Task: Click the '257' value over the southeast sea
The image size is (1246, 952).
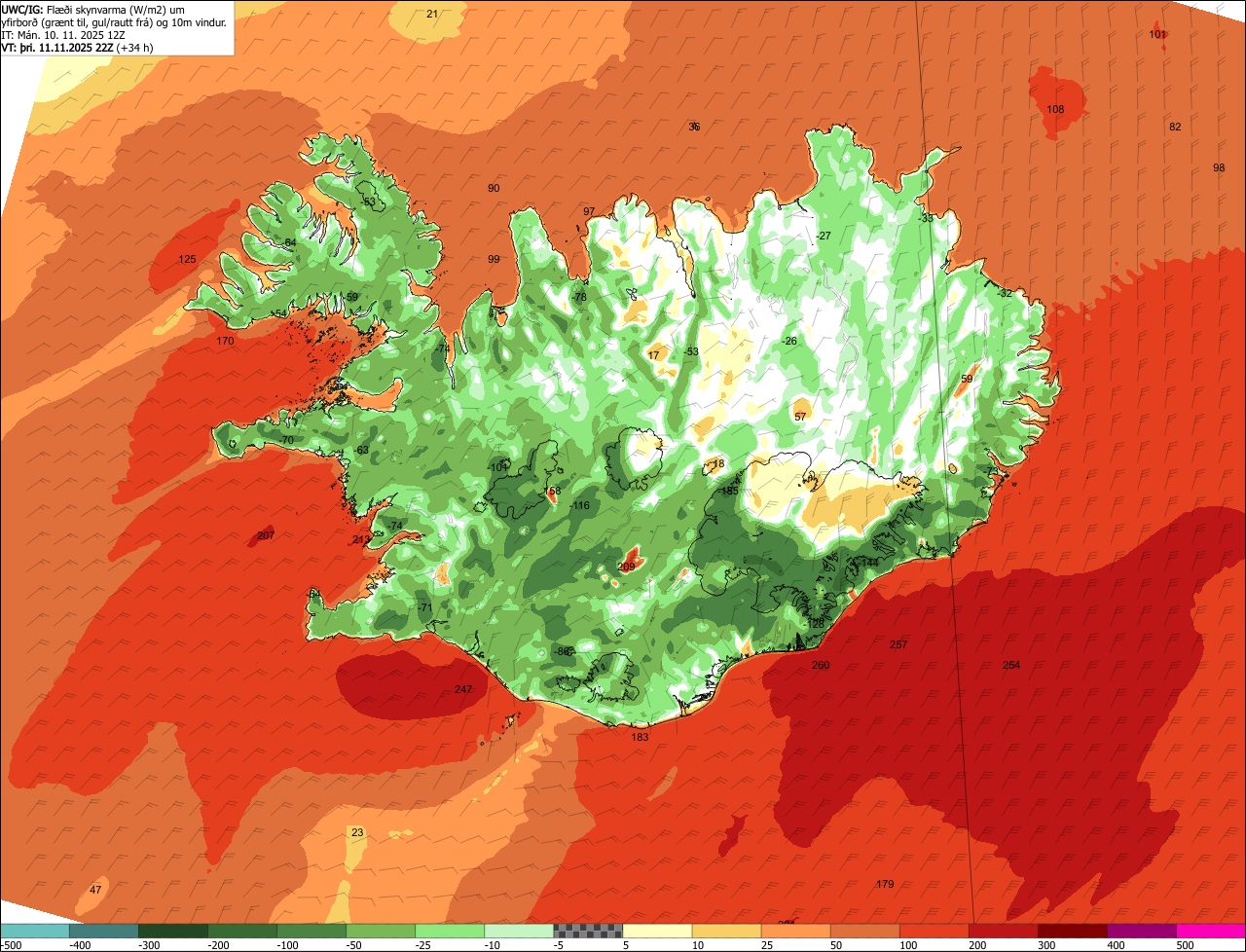Action: tap(898, 644)
